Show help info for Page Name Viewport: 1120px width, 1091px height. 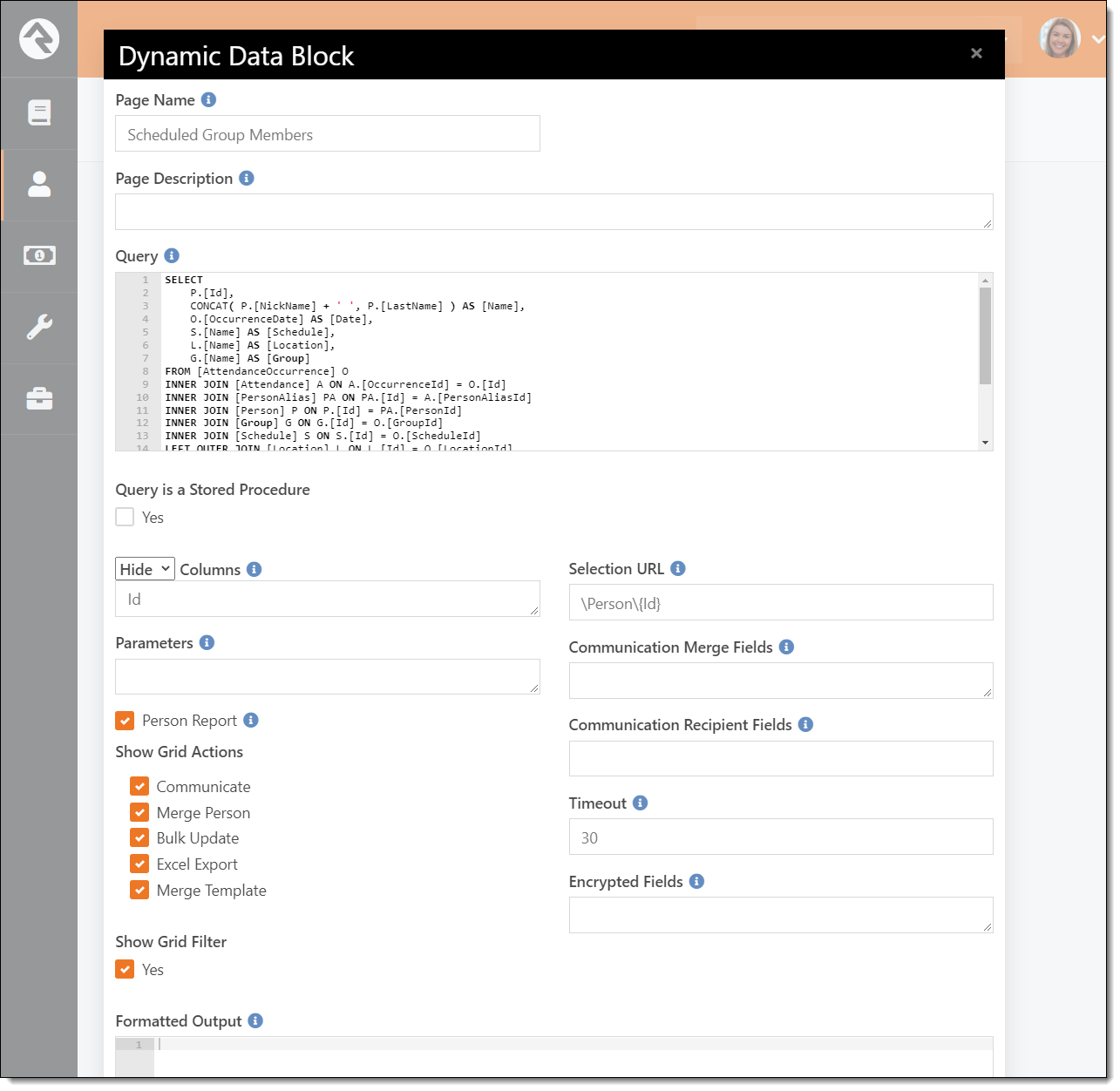[208, 99]
